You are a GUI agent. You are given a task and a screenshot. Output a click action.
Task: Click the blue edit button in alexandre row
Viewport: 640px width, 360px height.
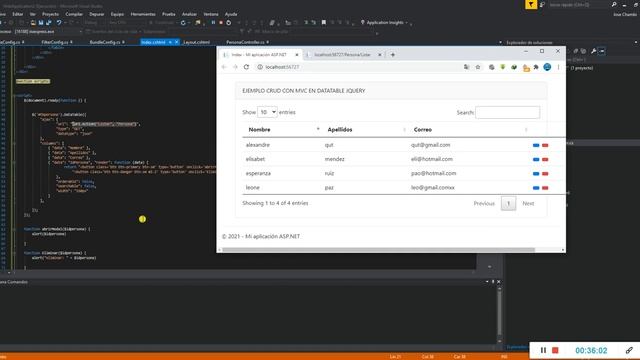(536, 145)
